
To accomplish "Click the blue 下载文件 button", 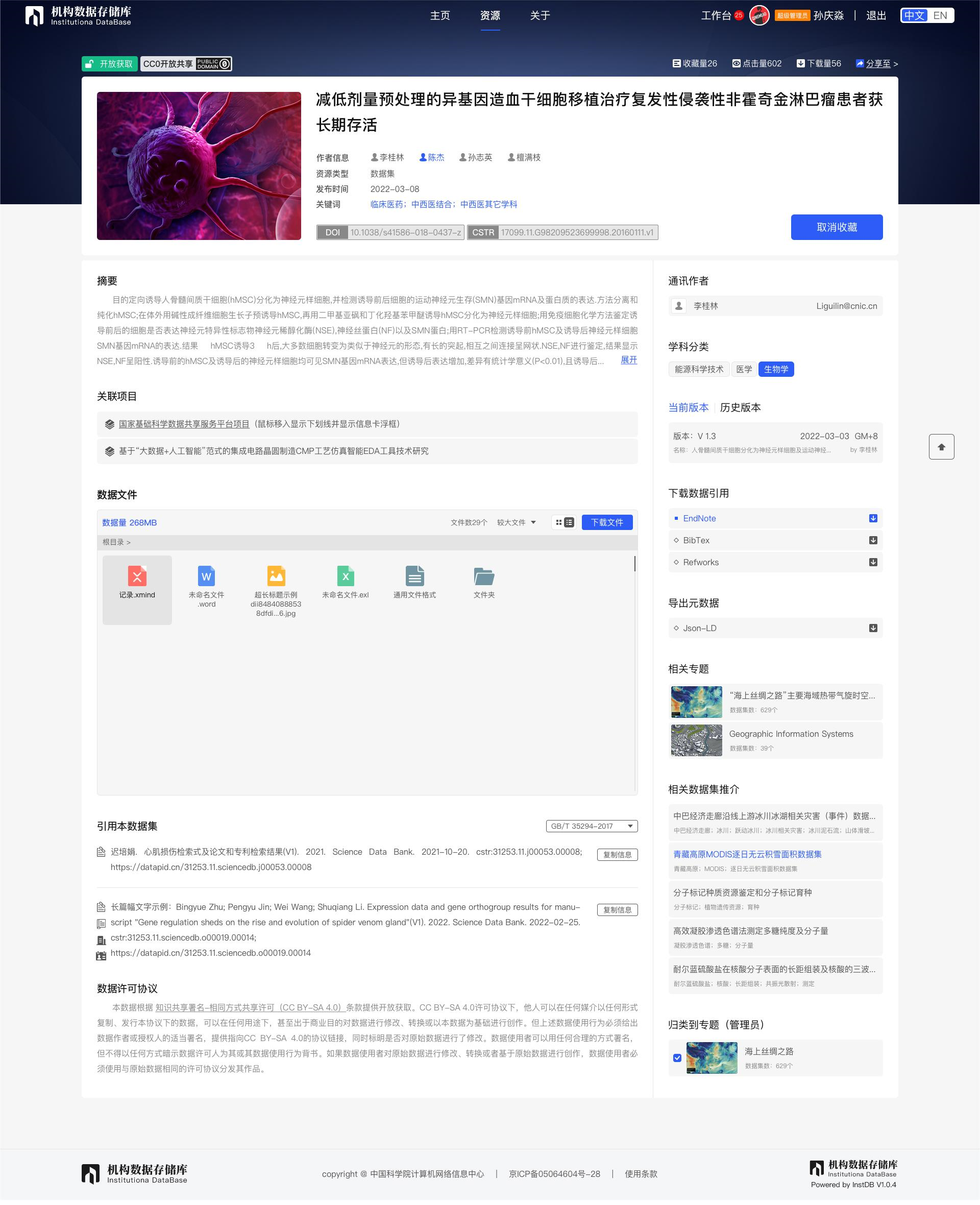I will coord(607,522).
